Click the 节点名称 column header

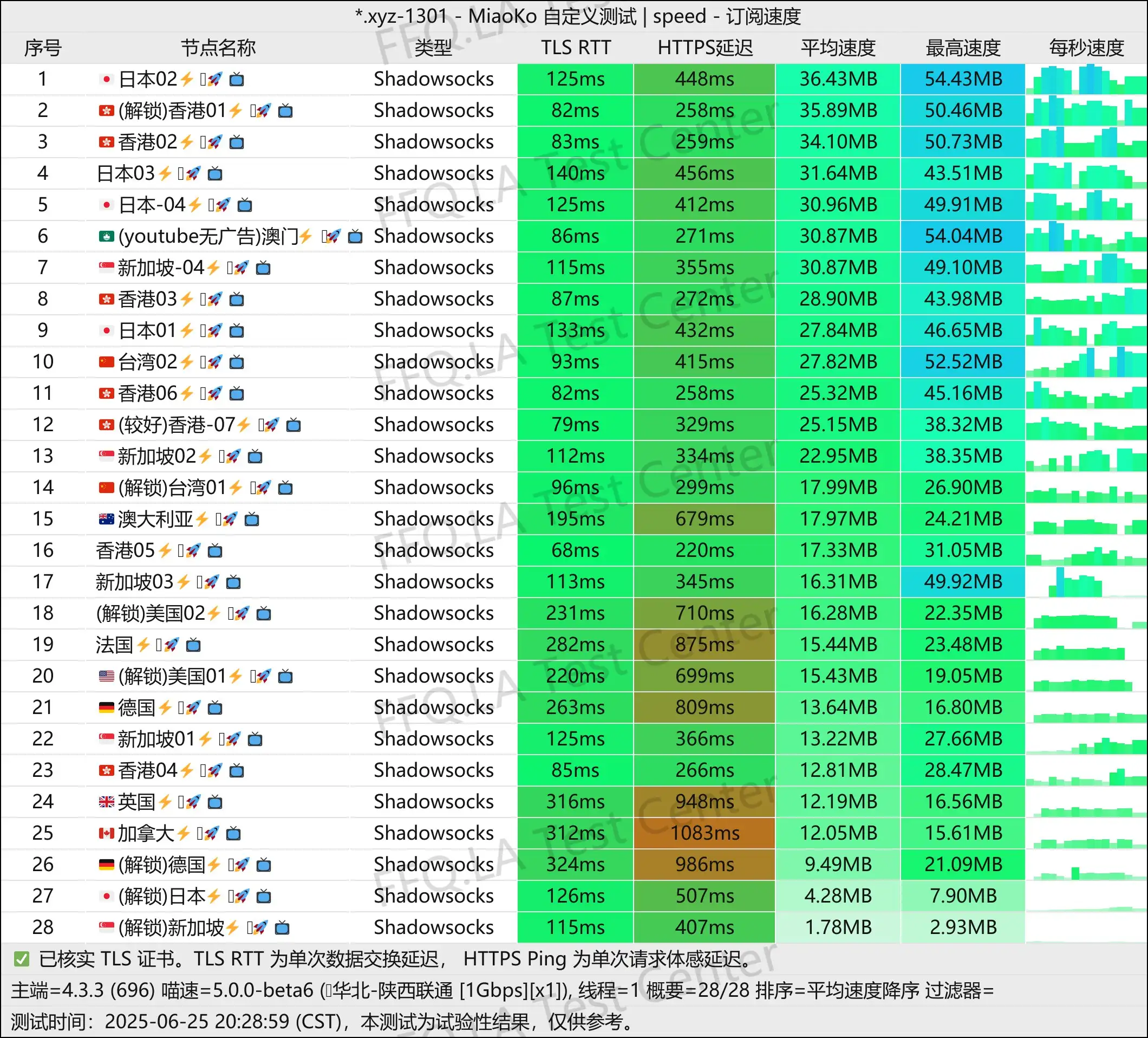(218, 48)
